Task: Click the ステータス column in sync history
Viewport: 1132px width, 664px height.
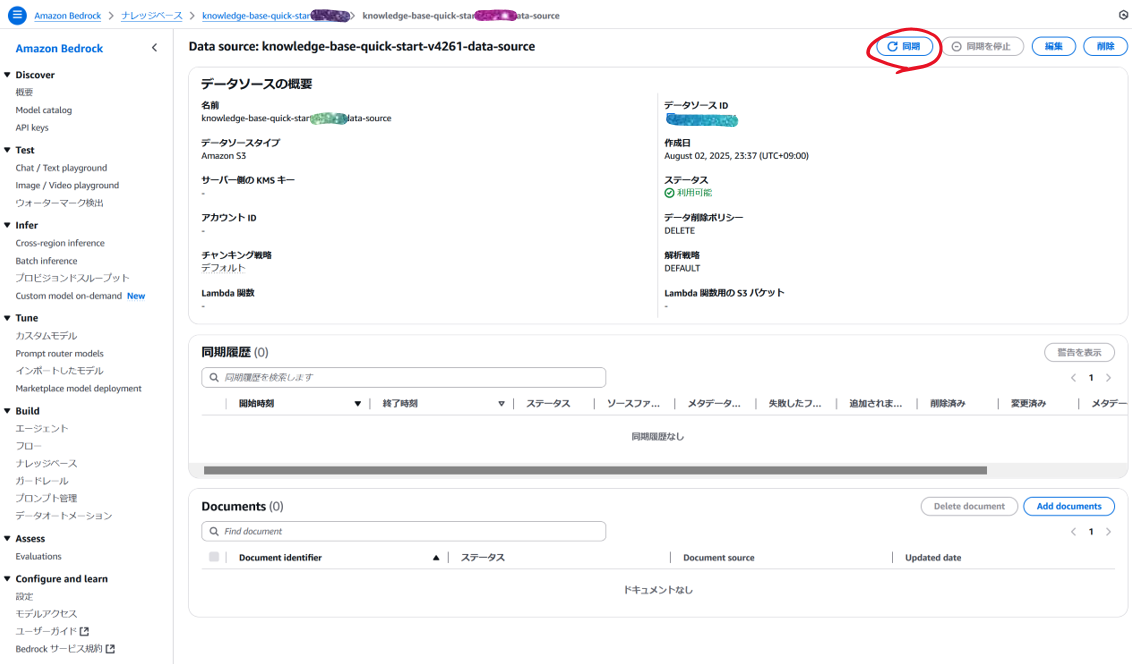Action: click(548, 403)
